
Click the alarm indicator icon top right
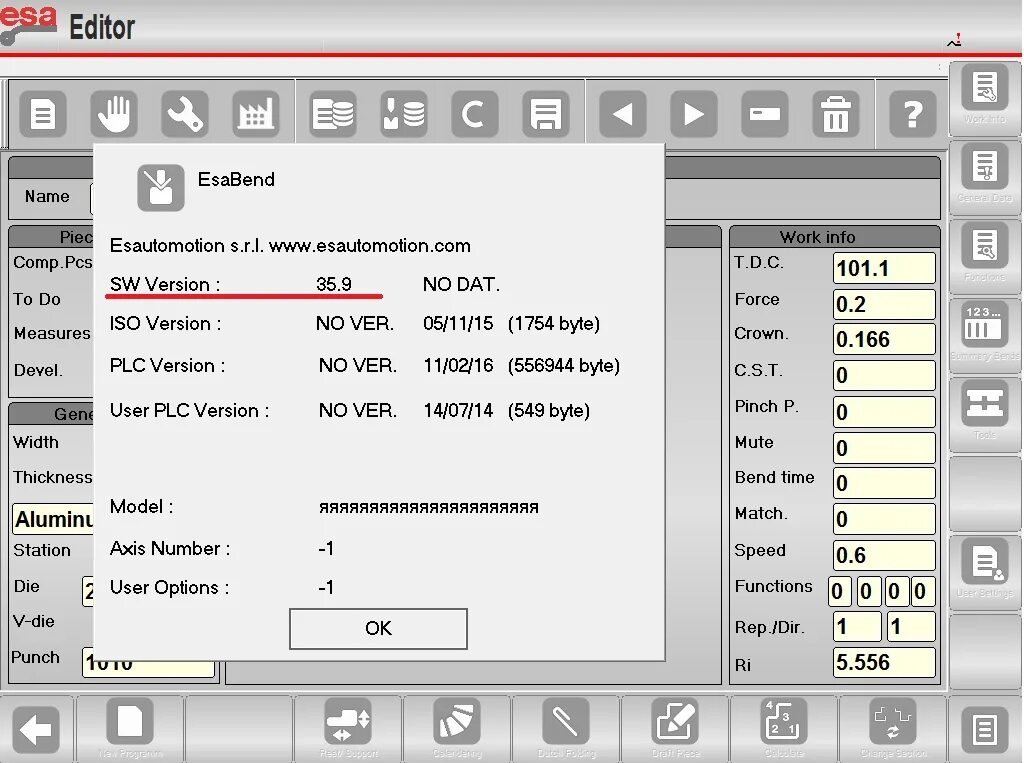[x=955, y=41]
